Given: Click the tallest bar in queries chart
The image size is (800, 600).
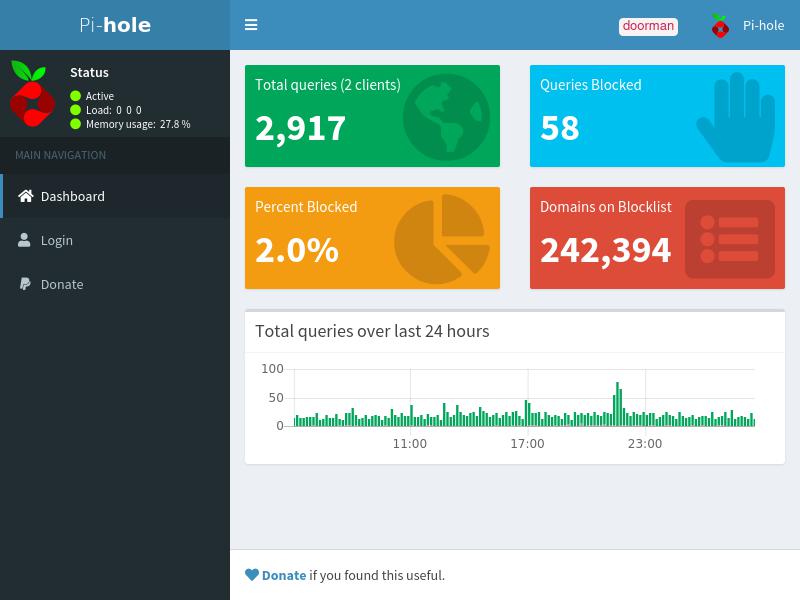Looking at the screenshot, I should point(617,404).
